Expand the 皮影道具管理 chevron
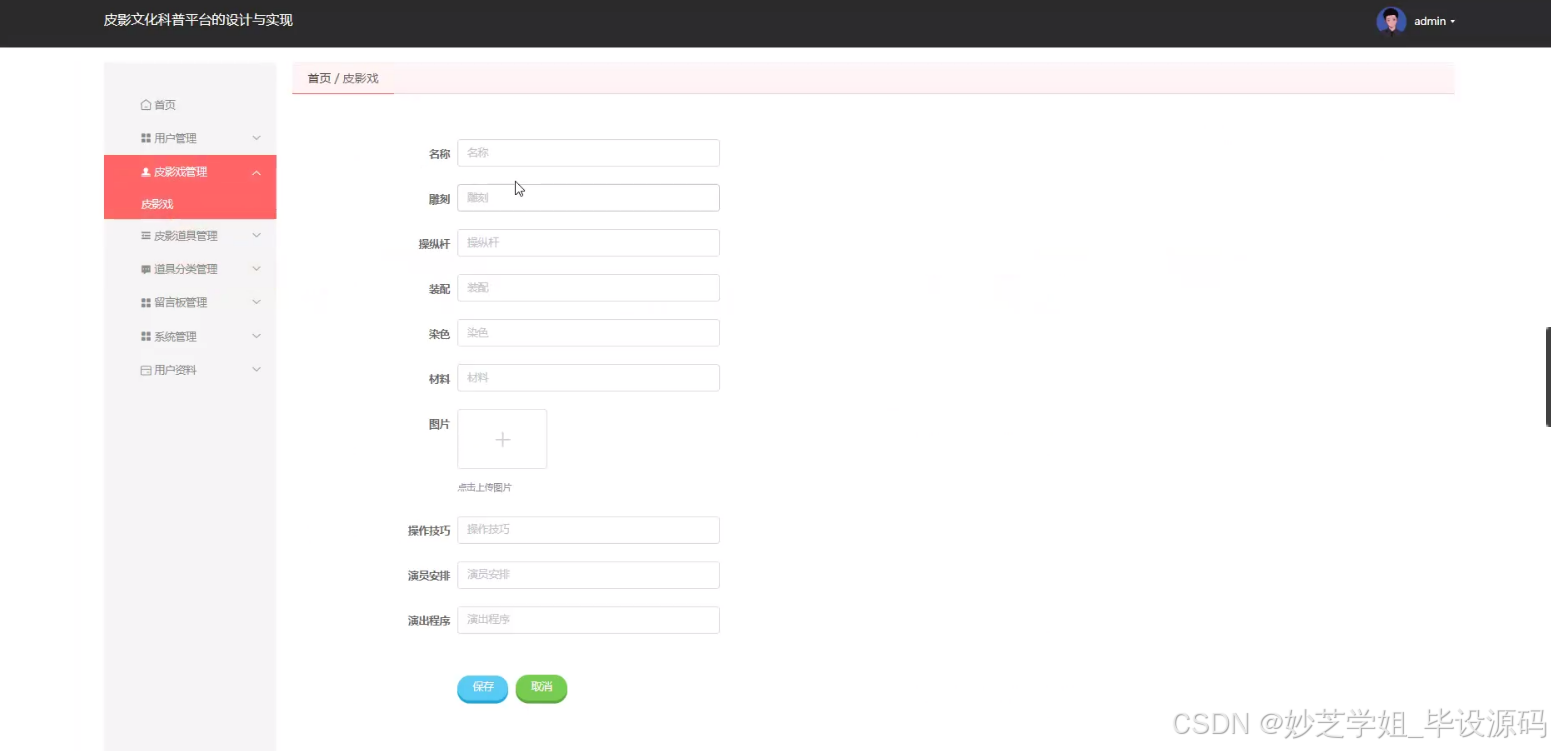Image resolution: width=1551 pixels, height=751 pixels. coord(257,236)
